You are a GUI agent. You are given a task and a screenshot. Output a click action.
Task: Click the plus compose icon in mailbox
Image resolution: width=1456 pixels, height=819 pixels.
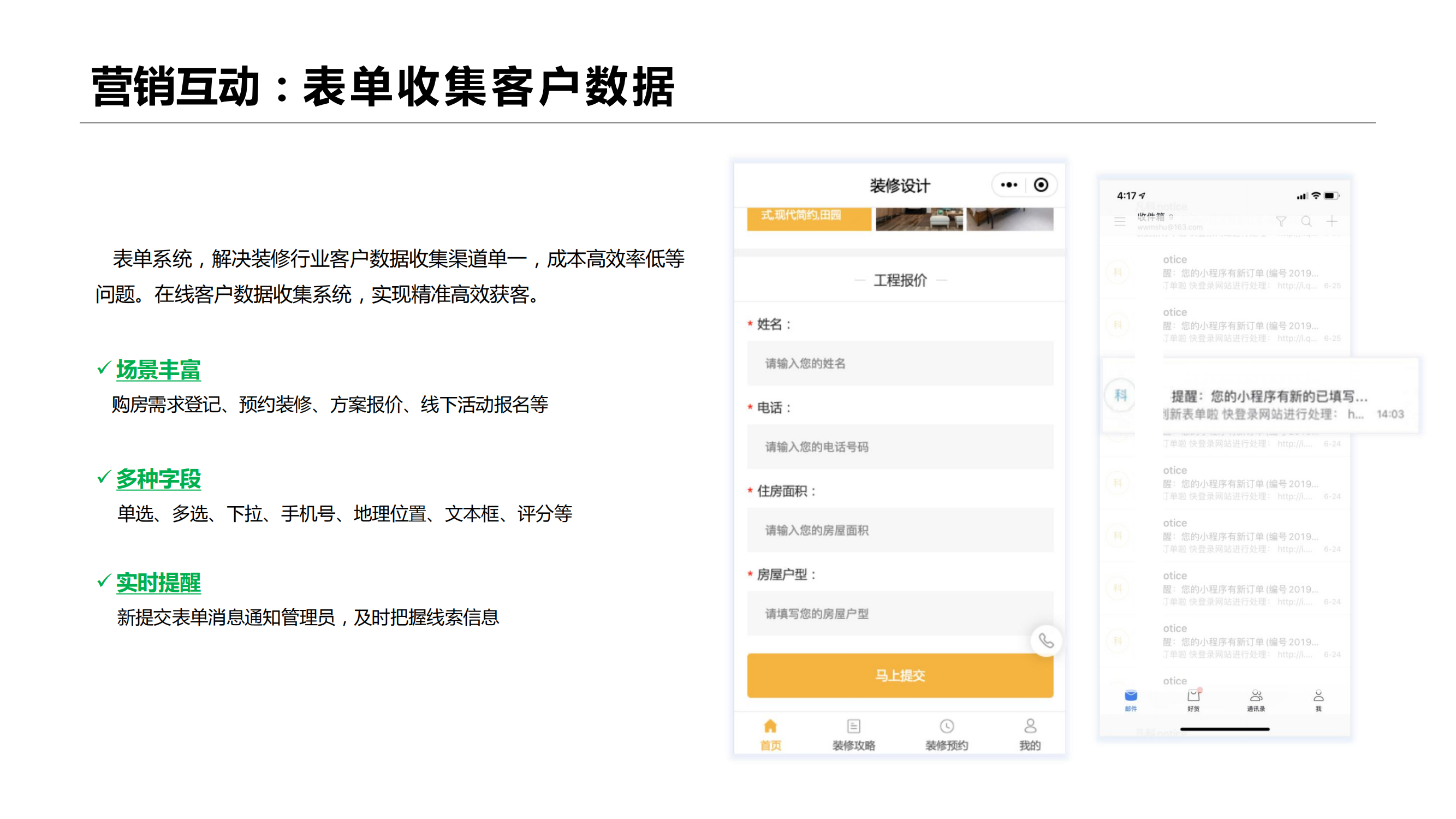pos(1332,221)
